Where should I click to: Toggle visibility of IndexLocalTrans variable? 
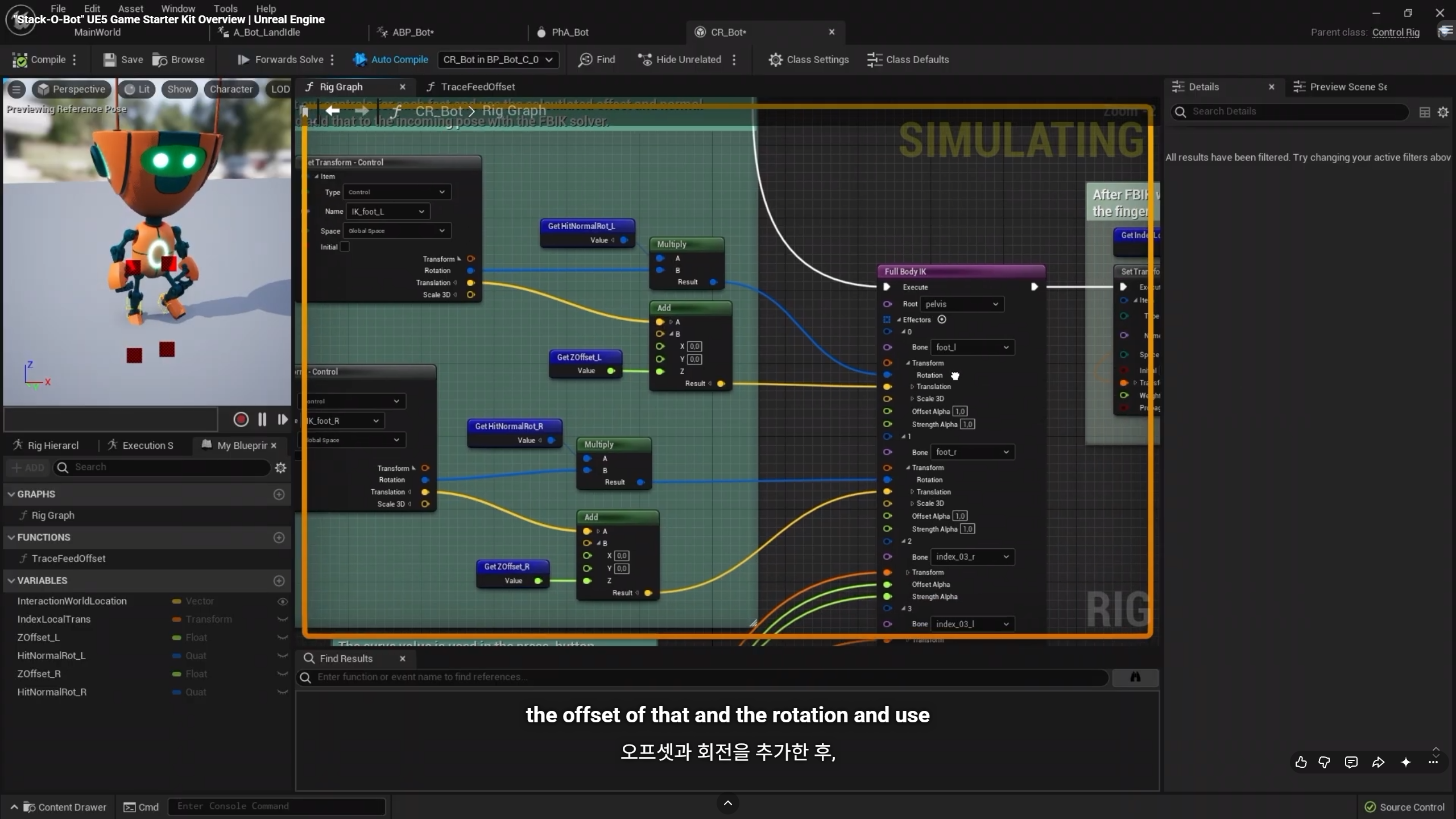(282, 619)
